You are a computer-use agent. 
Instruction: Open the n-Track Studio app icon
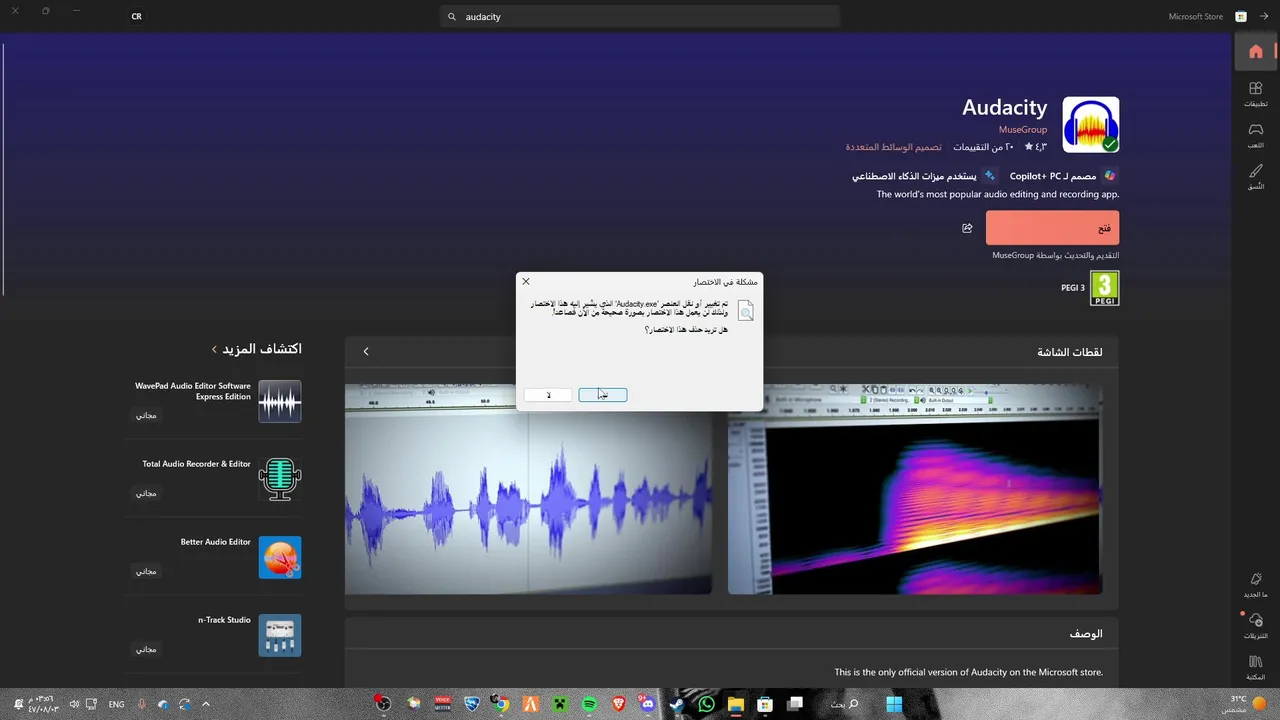pyautogui.click(x=280, y=635)
